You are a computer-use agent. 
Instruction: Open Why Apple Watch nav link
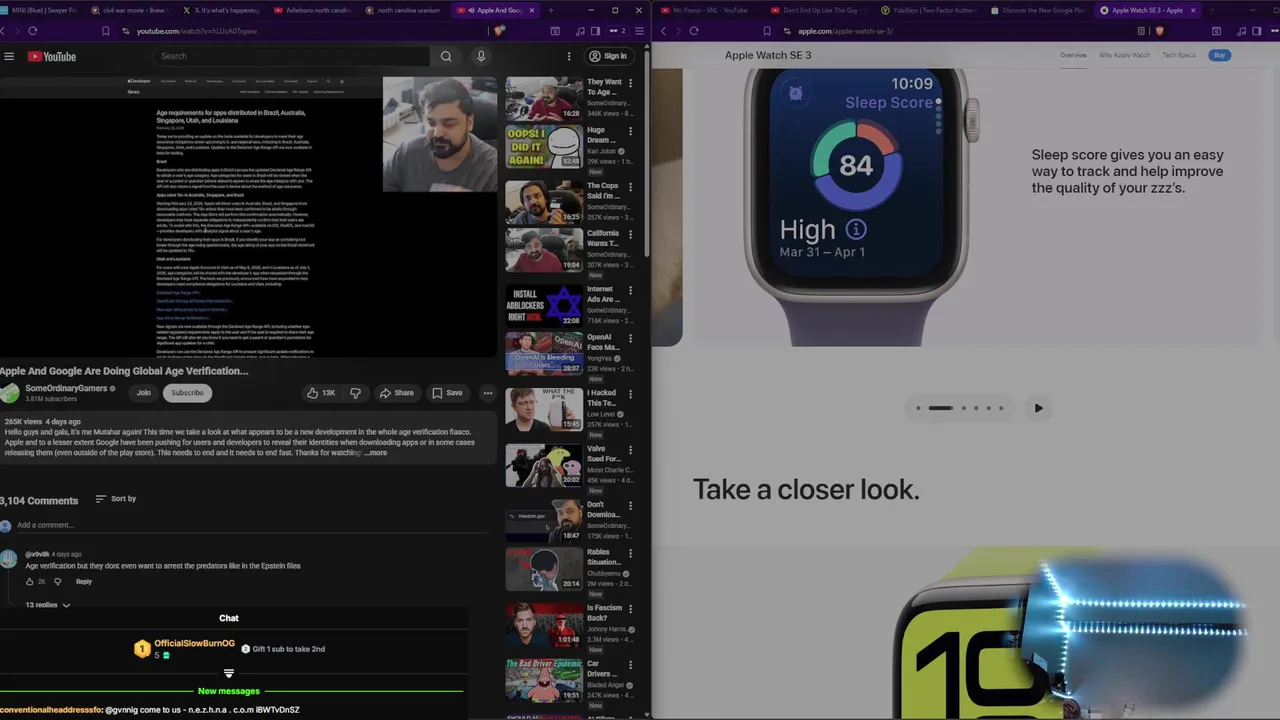pyautogui.click(x=1124, y=55)
